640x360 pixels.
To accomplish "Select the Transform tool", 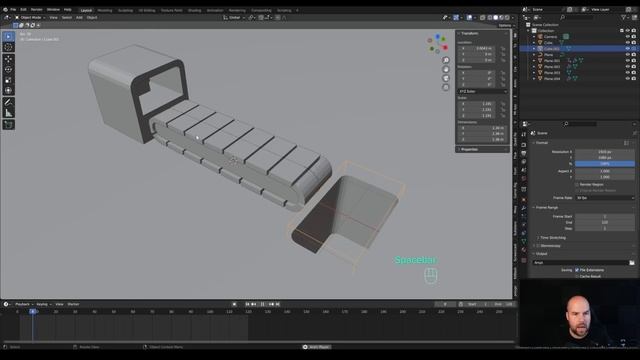I will (x=9, y=90).
